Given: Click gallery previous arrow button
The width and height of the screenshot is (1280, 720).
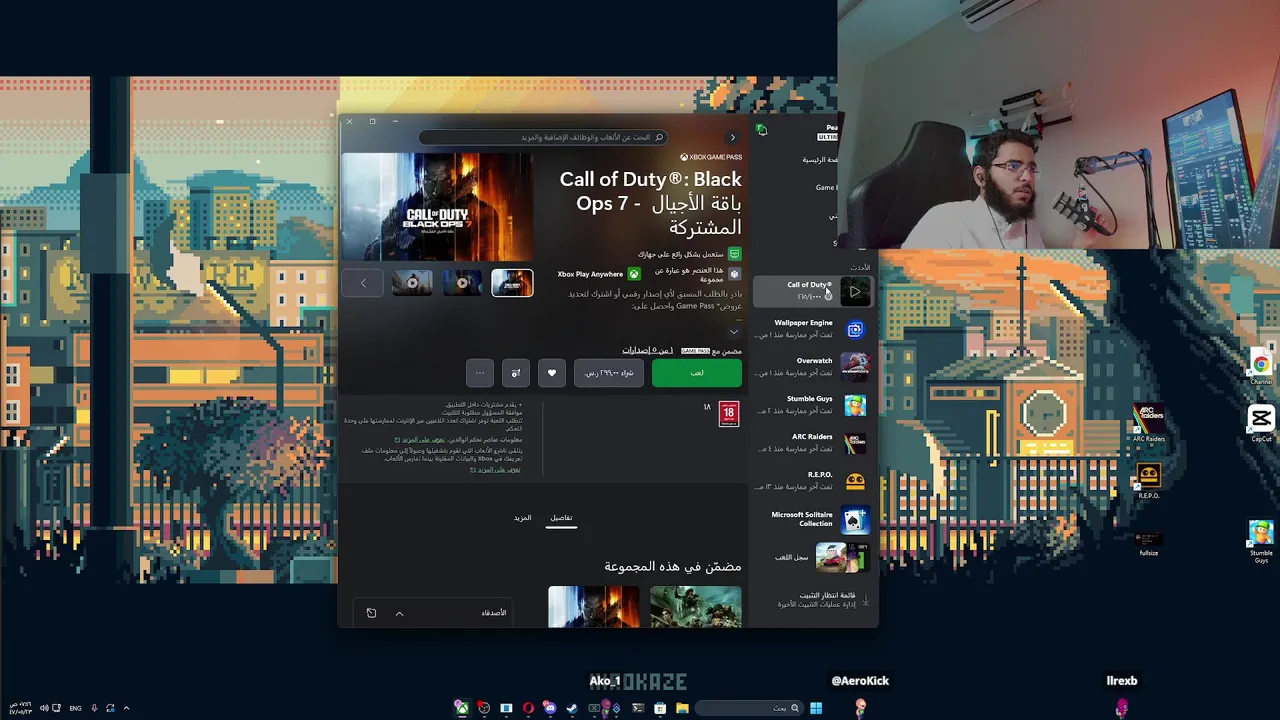Looking at the screenshot, I should point(363,283).
